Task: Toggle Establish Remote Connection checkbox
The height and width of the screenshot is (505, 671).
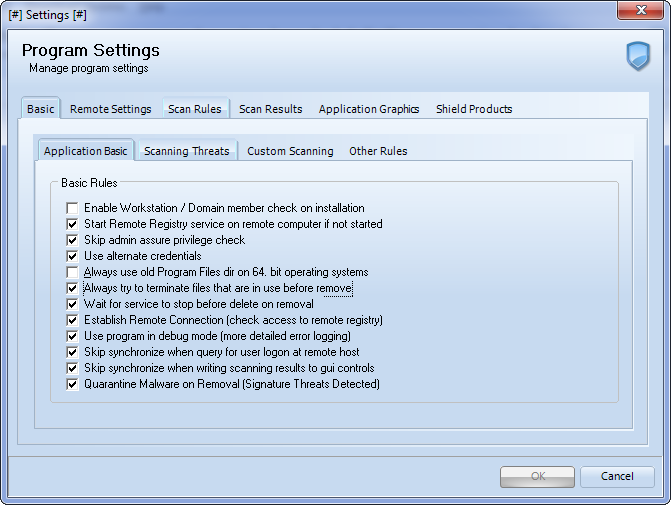Action: (72, 320)
